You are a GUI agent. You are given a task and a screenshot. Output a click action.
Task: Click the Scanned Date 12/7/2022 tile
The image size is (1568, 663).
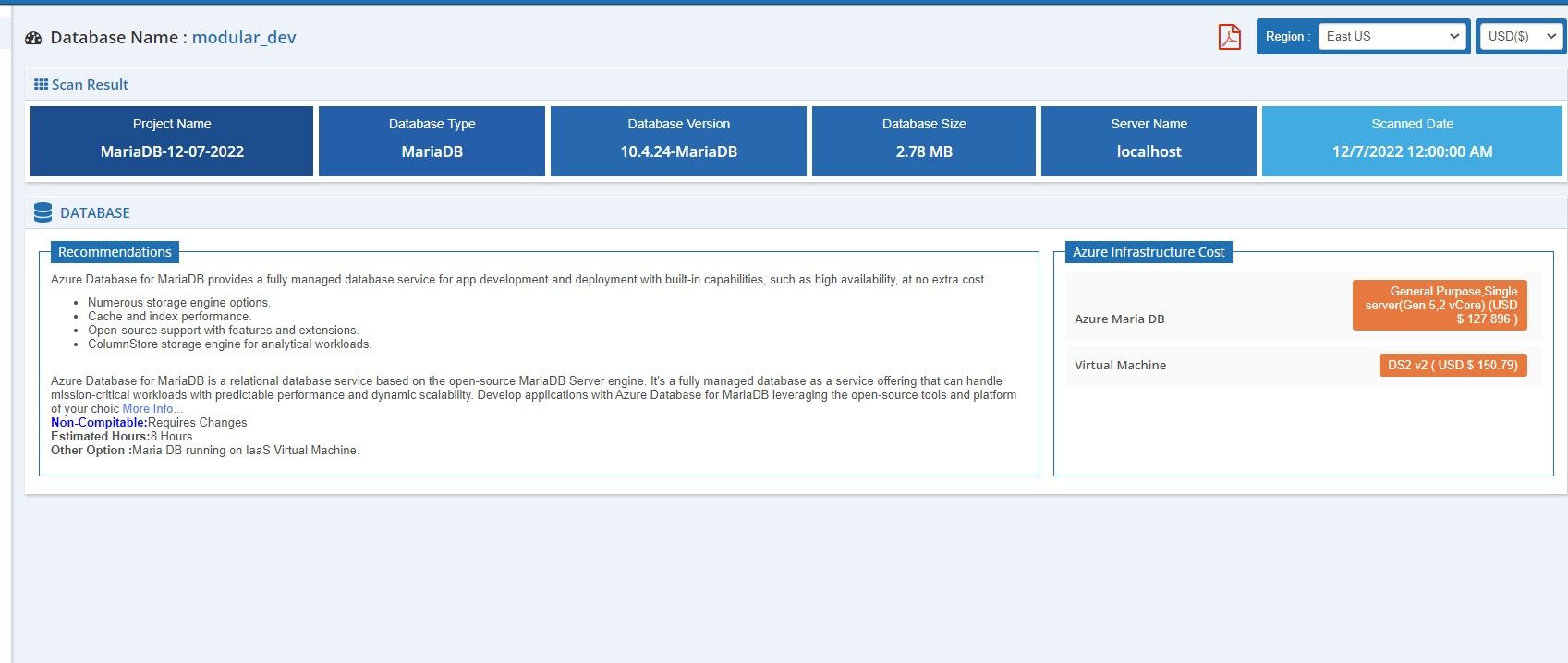point(1412,140)
